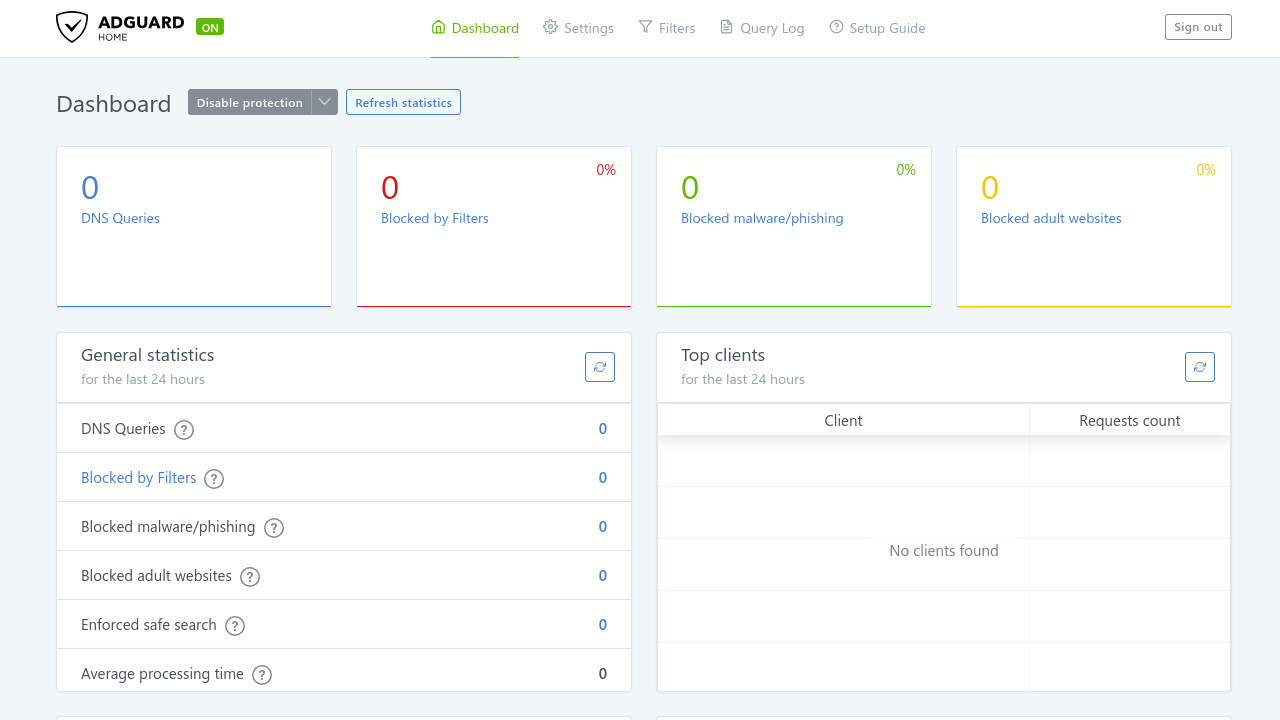Click the Refresh statistics button
The height and width of the screenshot is (720, 1280).
[x=403, y=102]
